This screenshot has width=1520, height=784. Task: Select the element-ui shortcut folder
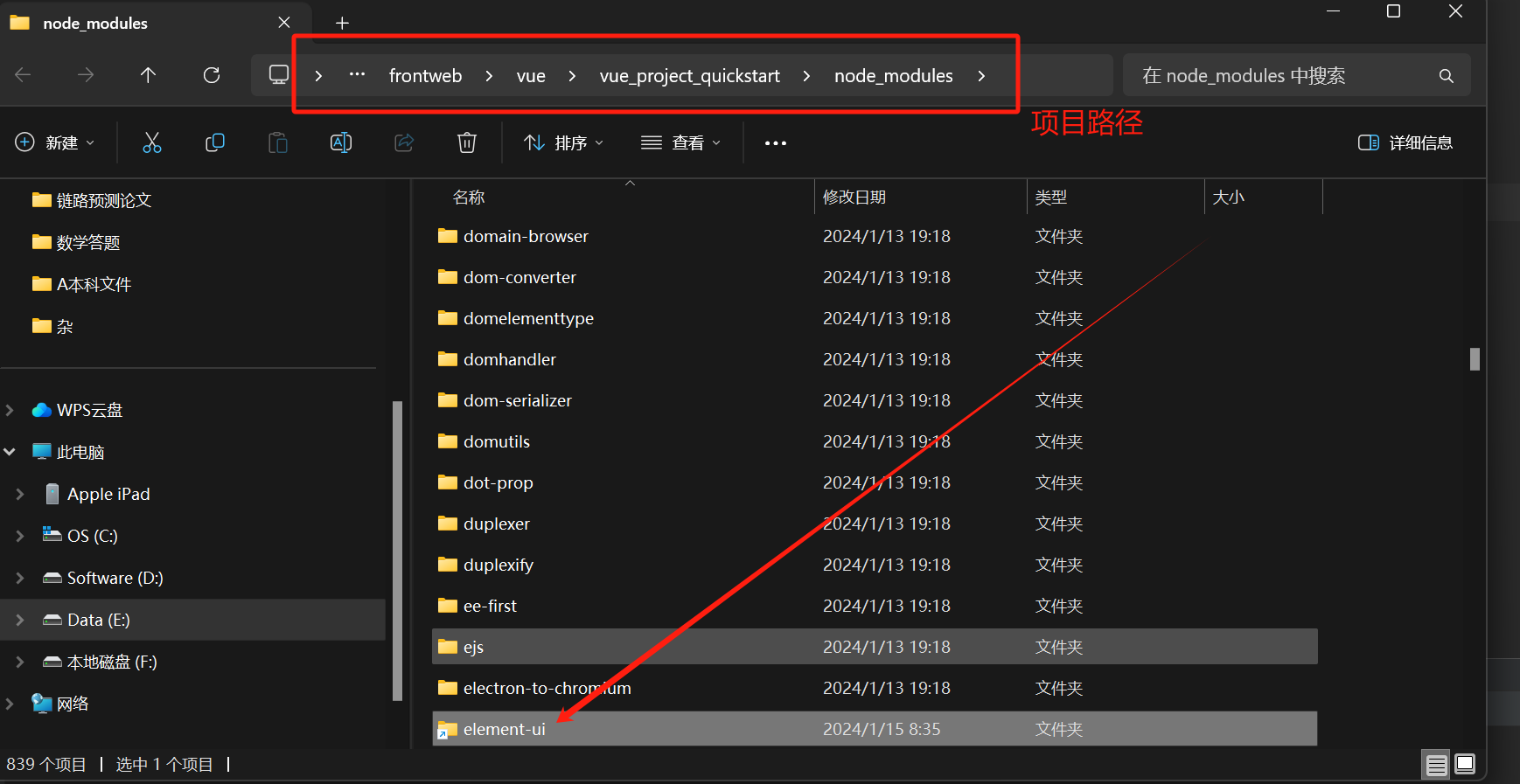point(875,729)
